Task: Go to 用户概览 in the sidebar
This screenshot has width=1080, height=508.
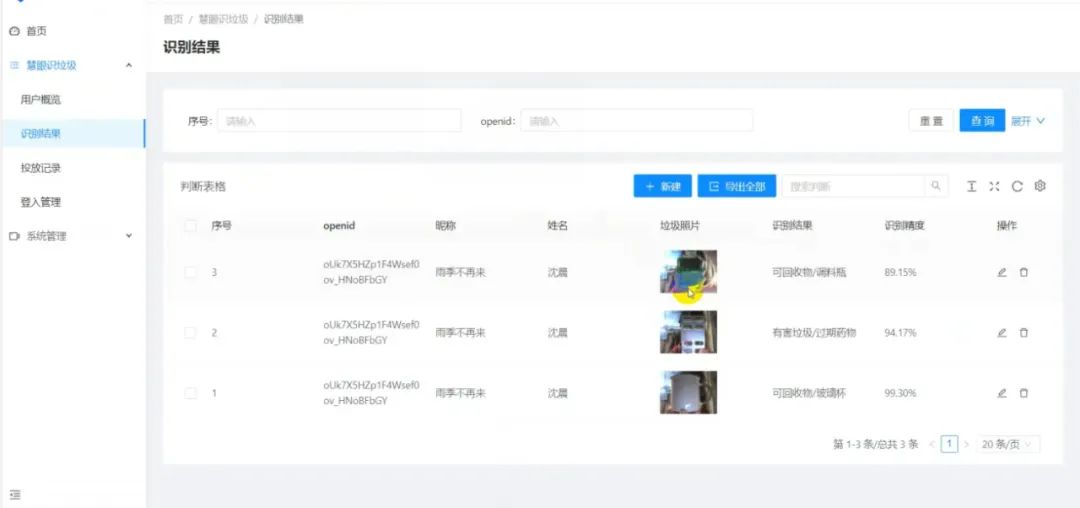Action: (41, 100)
